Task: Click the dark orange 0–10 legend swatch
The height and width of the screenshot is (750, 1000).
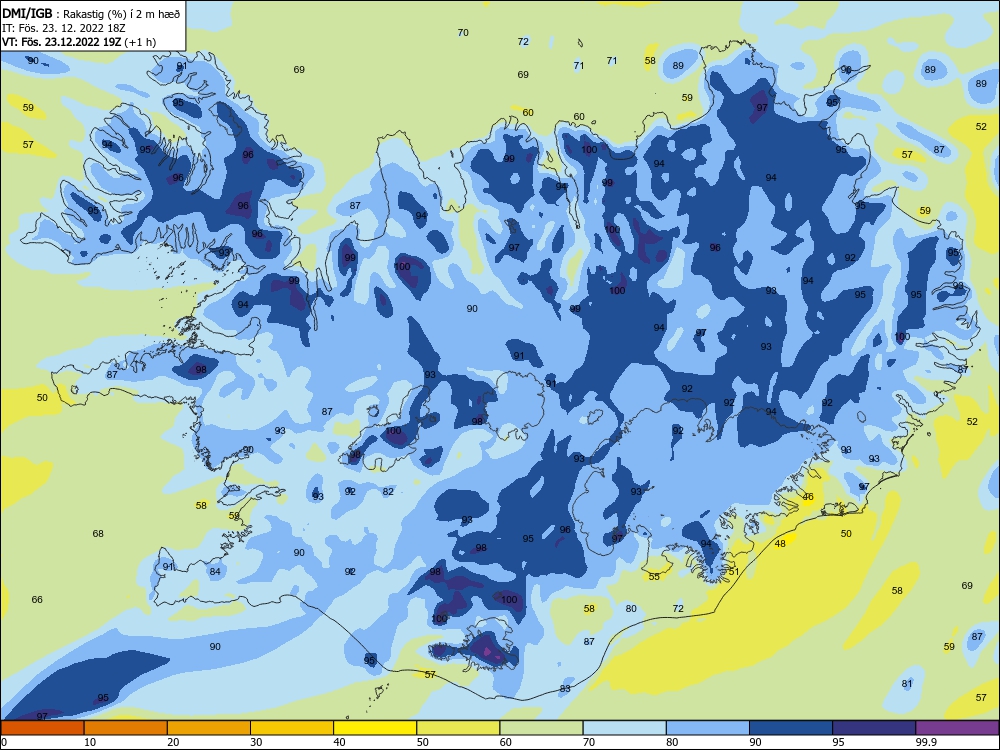Action: tap(43, 728)
